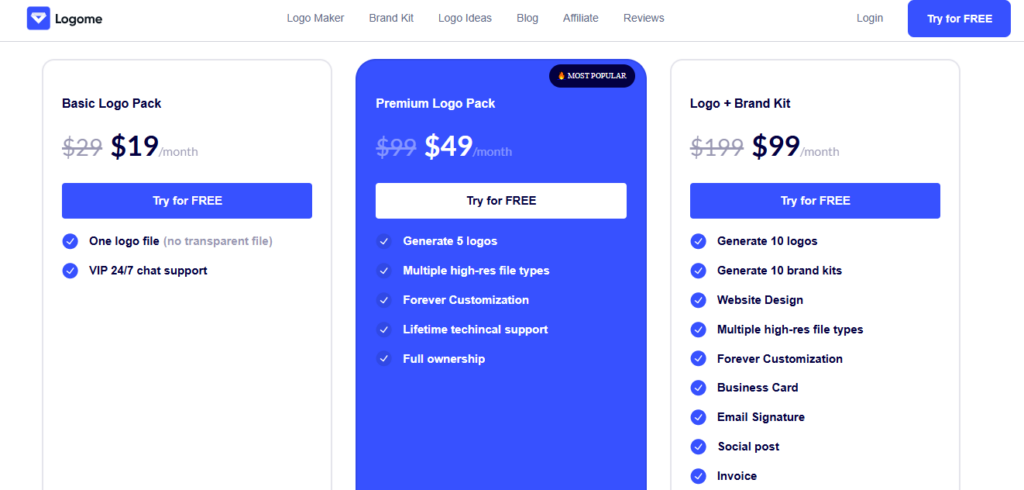Viewport: 1024px width, 490px height.
Task: Click checkmark icon beside Email Signature
Action: point(698,417)
